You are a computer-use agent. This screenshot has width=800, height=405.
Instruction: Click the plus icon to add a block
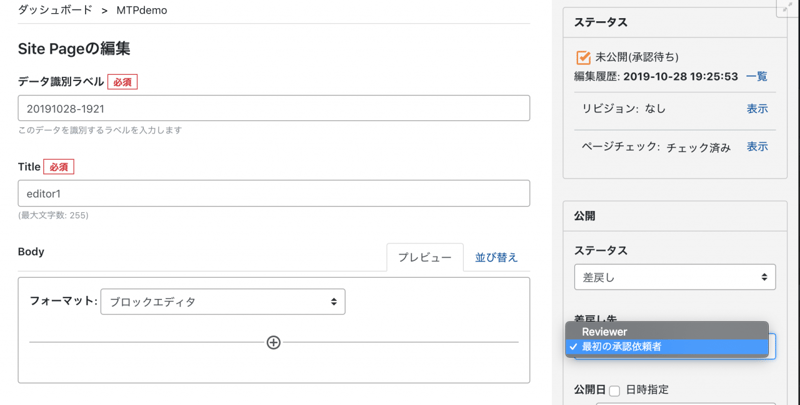[x=273, y=342]
